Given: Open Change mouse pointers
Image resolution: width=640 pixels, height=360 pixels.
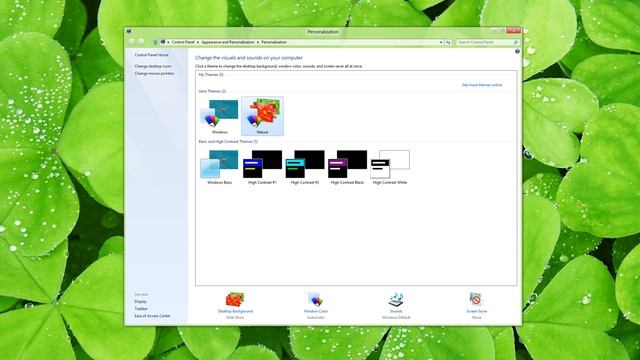Looking at the screenshot, I should click(x=154, y=73).
